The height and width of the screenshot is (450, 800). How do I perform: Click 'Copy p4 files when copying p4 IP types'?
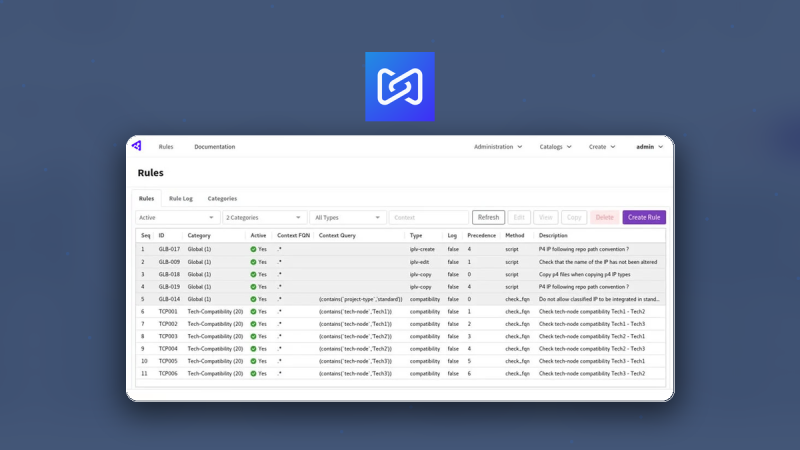coord(584,274)
